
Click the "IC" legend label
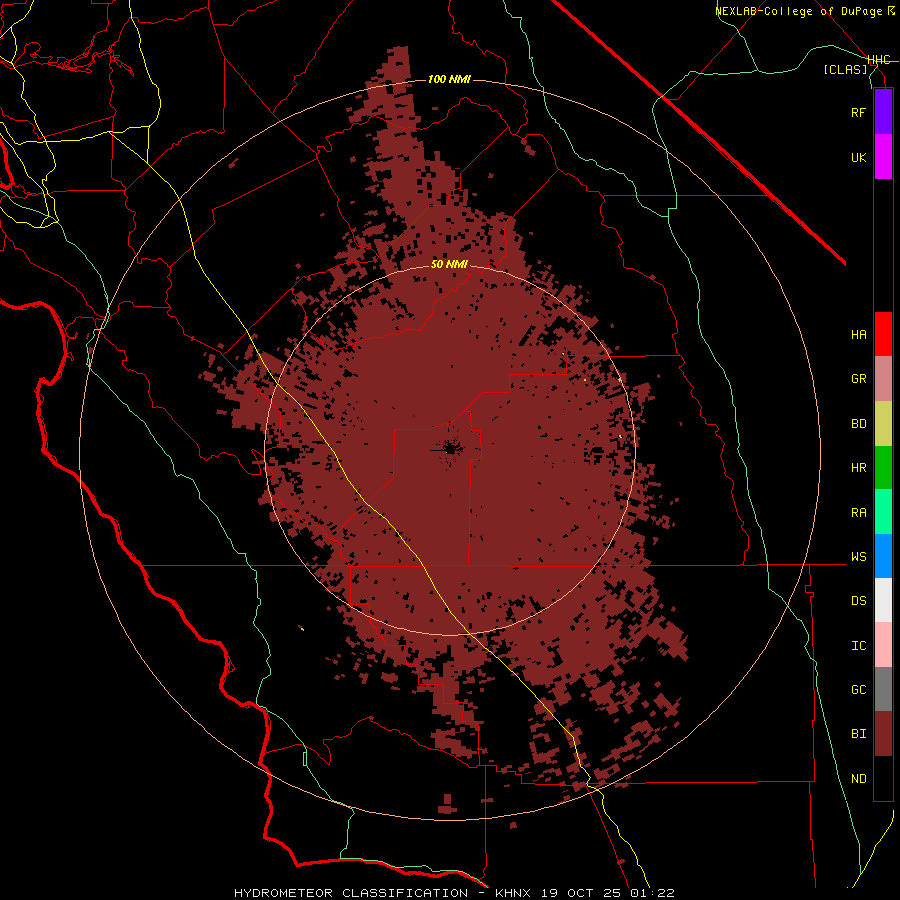858,646
